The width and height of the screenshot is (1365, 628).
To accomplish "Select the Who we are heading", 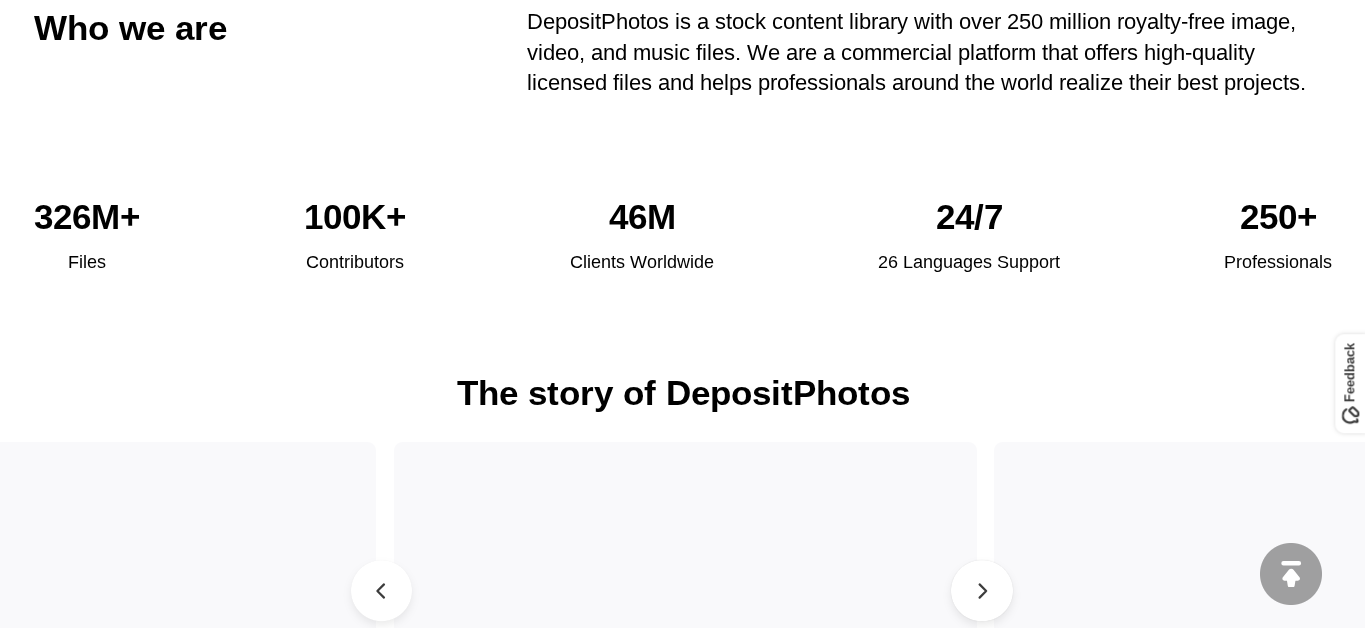I will click(130, 28).
